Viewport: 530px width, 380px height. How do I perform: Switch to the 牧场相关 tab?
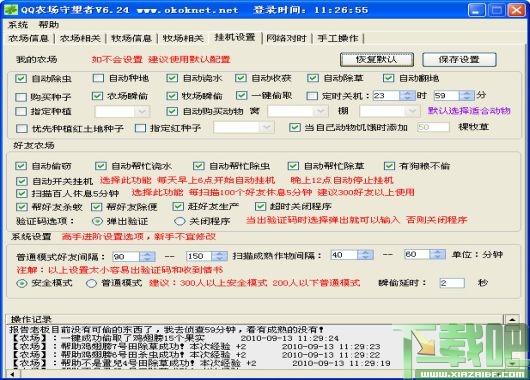click(x=183, y=39)
